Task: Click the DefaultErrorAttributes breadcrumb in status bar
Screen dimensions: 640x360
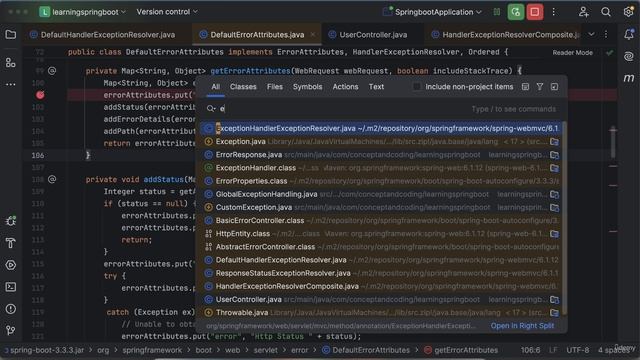Action: click(366, 350)
